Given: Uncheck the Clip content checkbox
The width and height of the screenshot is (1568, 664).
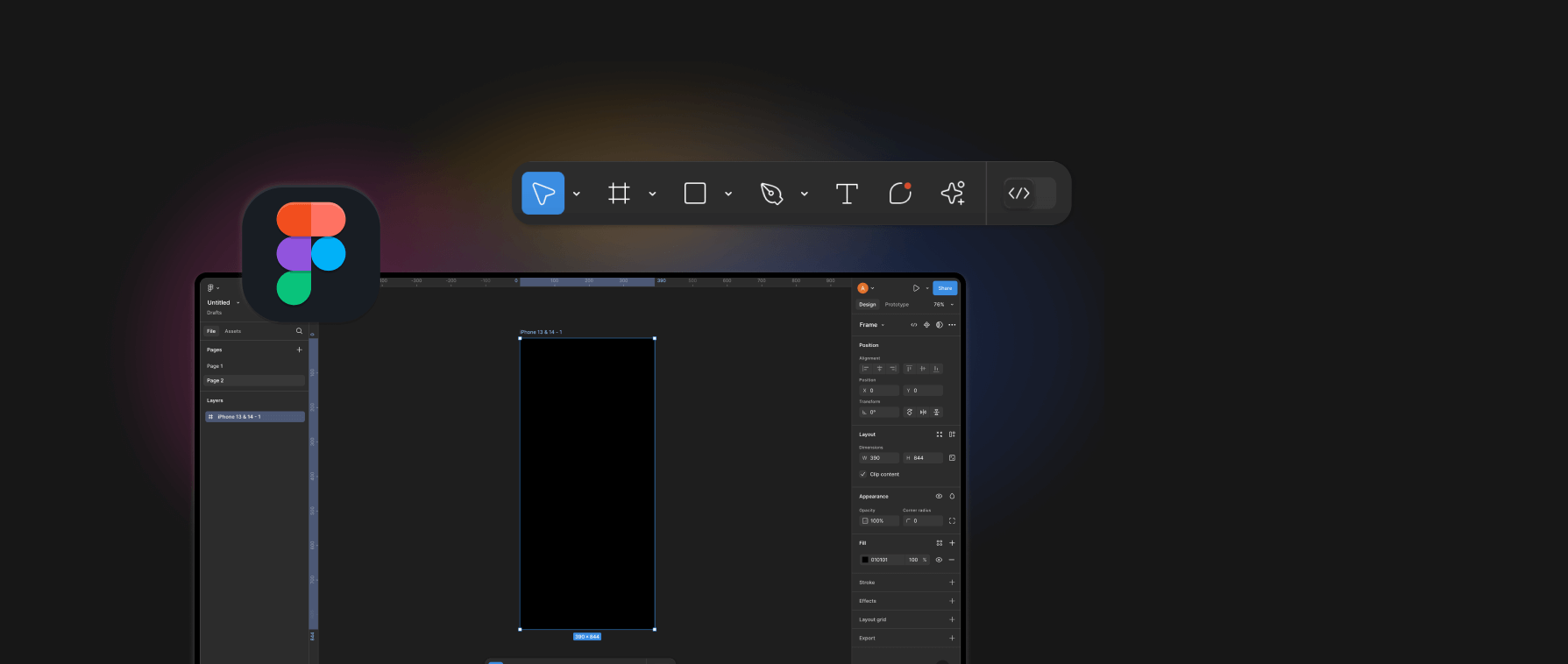Looking at the screenshot, I should [863, 474].
